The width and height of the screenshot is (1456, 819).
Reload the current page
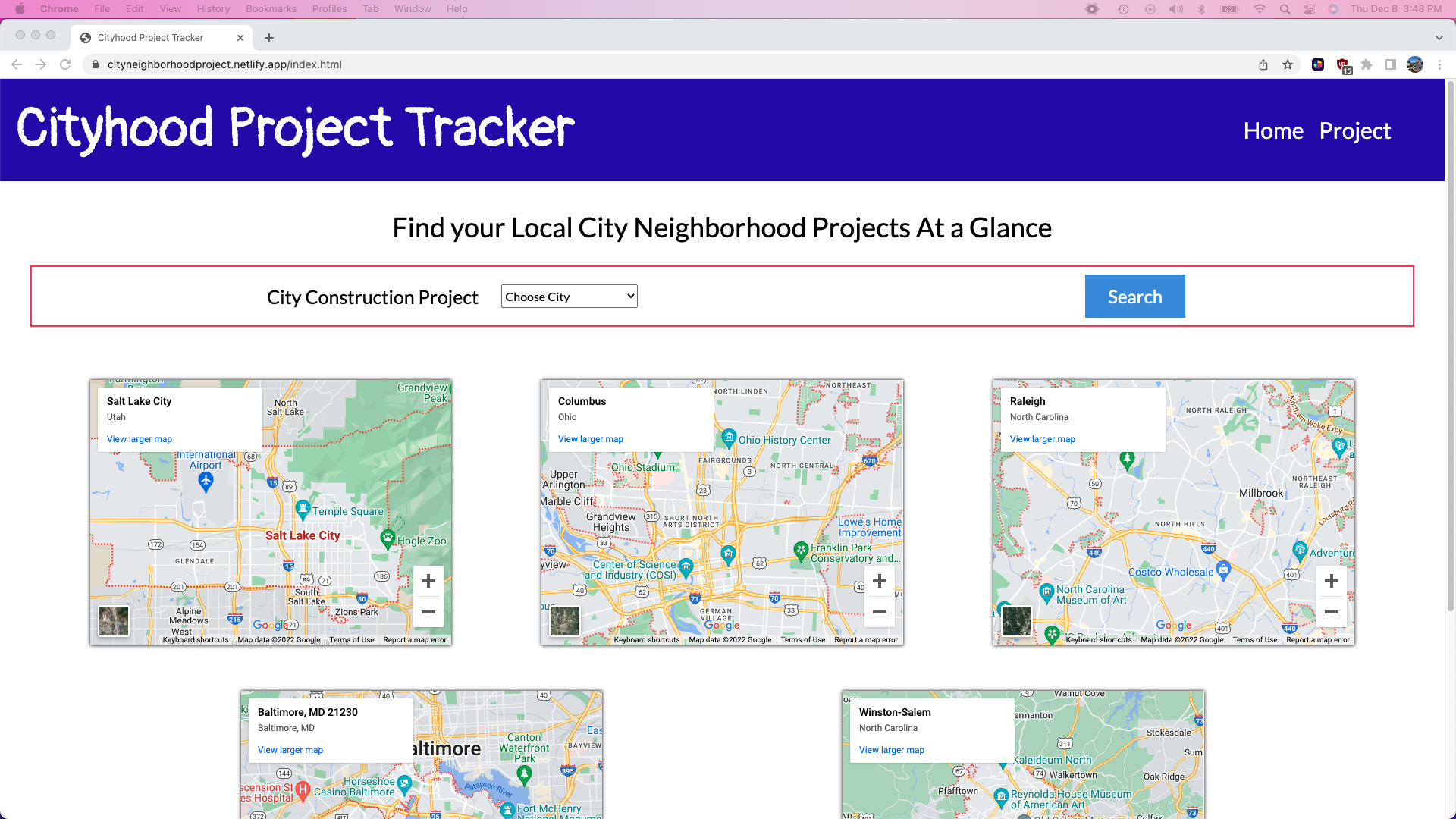click(65, 64)
